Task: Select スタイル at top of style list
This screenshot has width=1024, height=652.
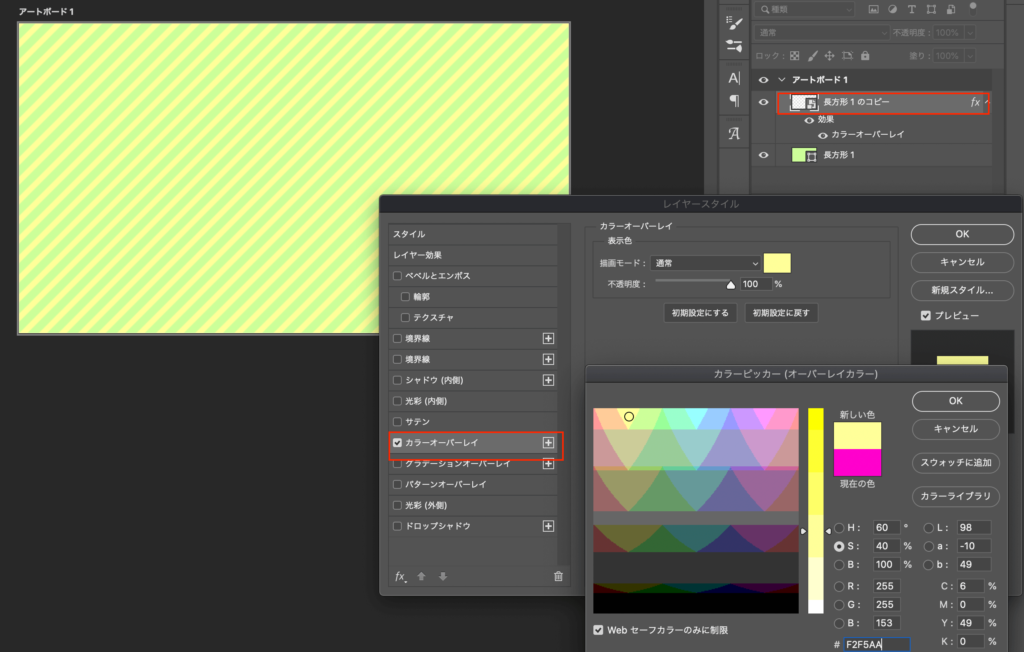Action: (410, 233)
